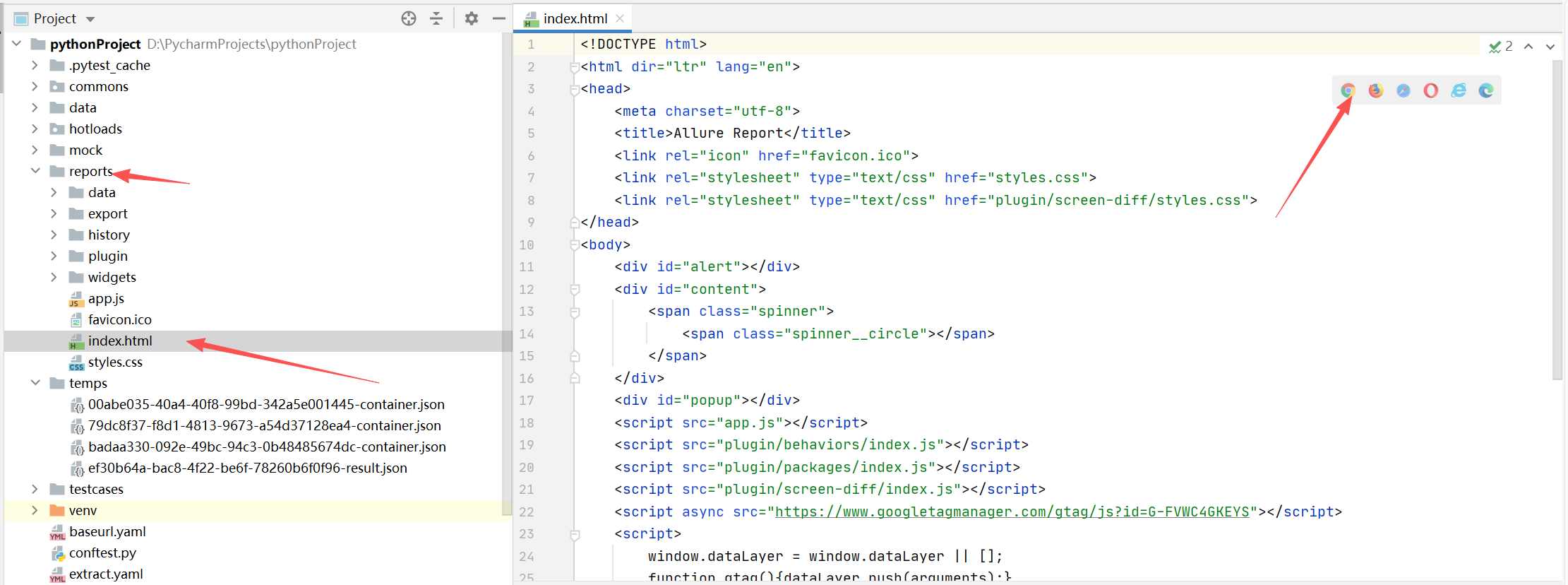This screenshot has height=585, width=1568.
Task: Preview the page in Microsoft Edge
Action: pos(1486,90)
